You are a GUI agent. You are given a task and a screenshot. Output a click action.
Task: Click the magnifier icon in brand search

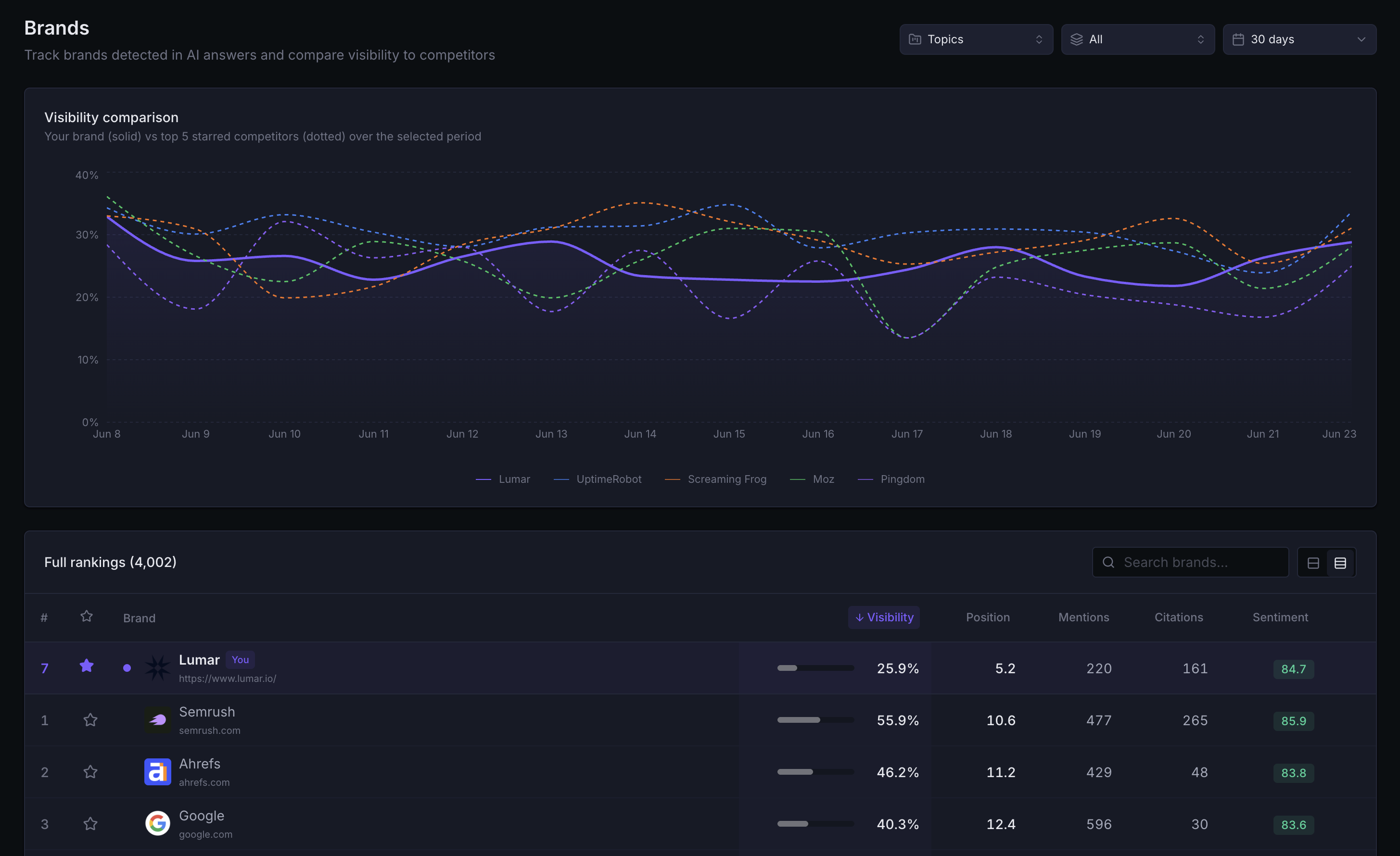click(x=1108, y=562)
